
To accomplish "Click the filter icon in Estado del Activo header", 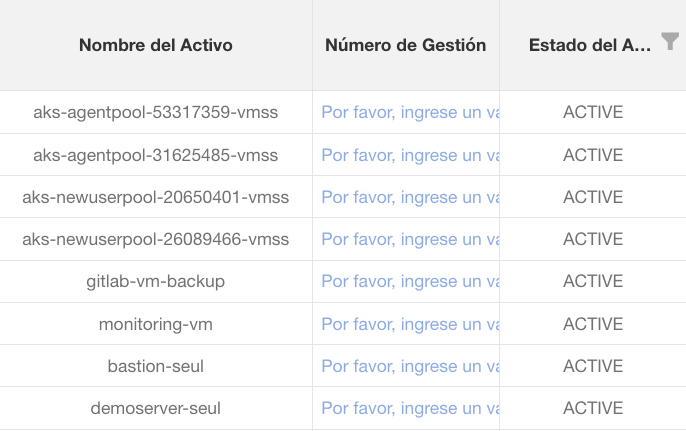I will coord(670,42).
